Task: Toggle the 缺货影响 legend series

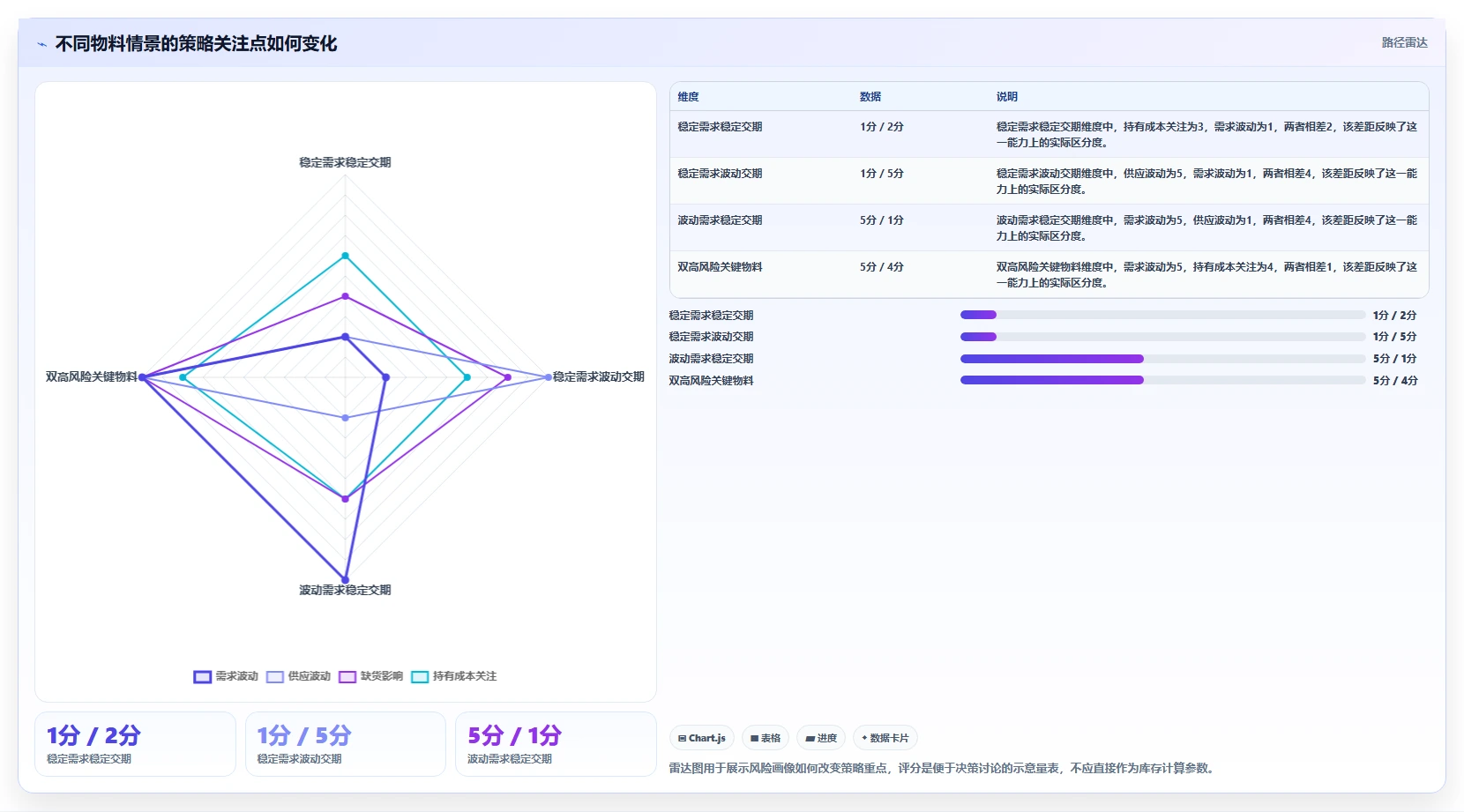Action: point(370,676)
